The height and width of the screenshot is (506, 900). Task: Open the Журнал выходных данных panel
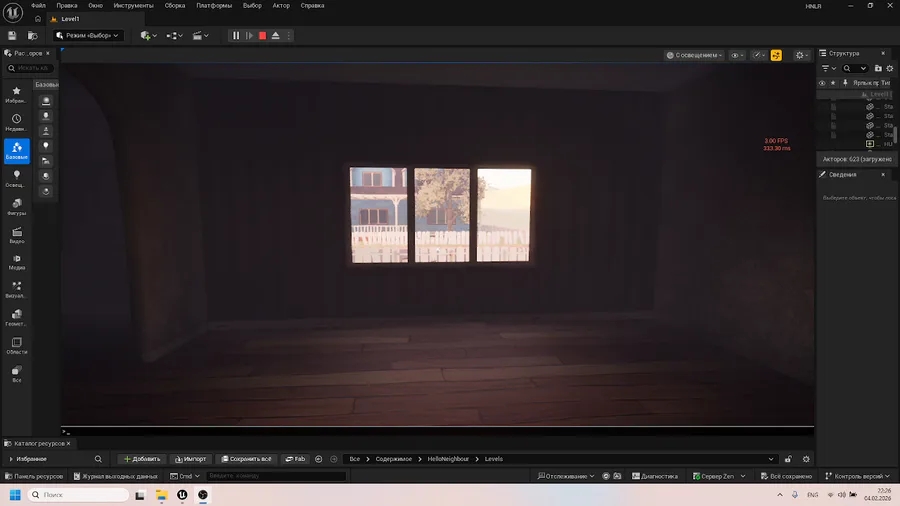tap(115, 476)
